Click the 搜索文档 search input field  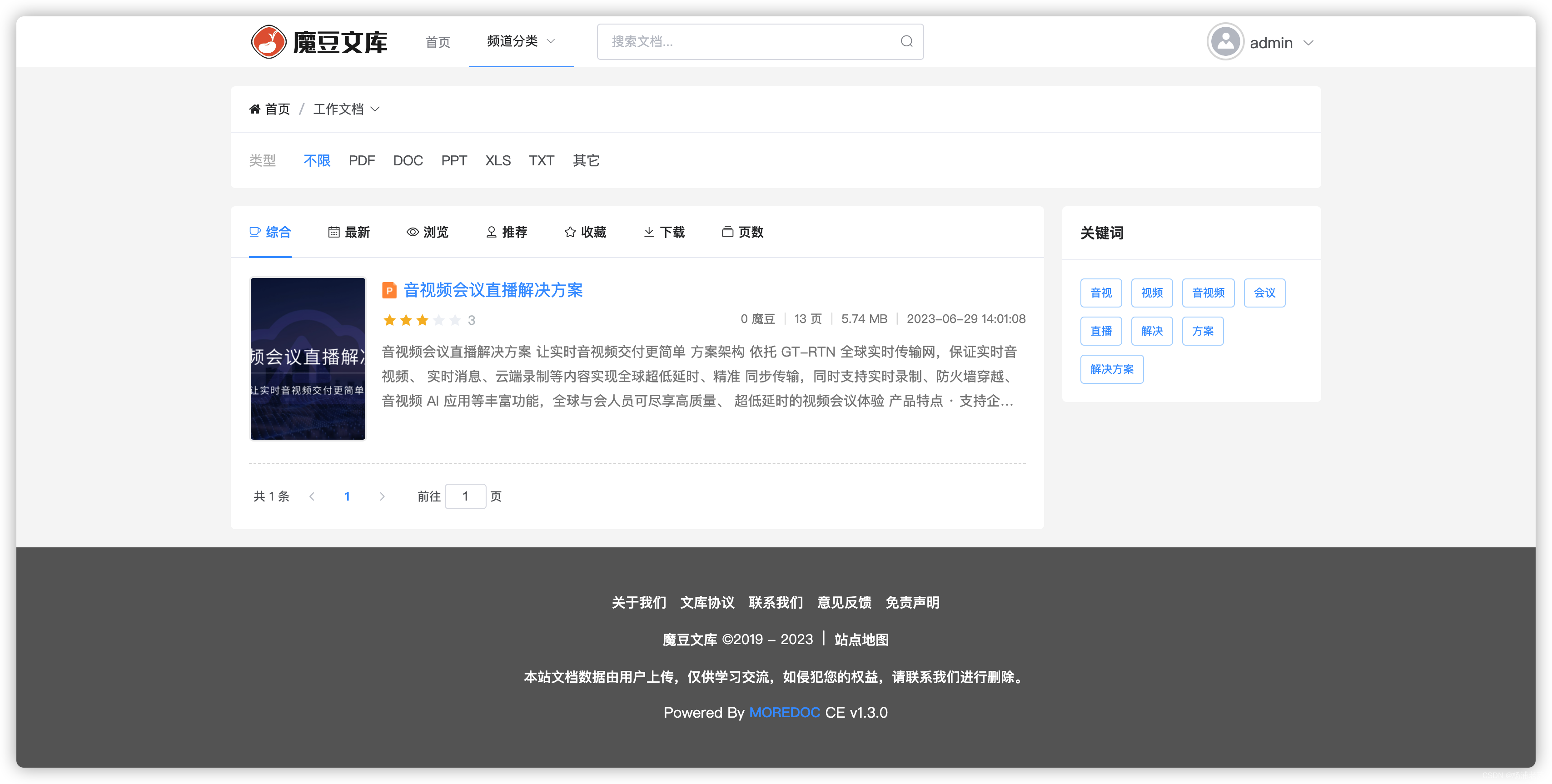747,41
